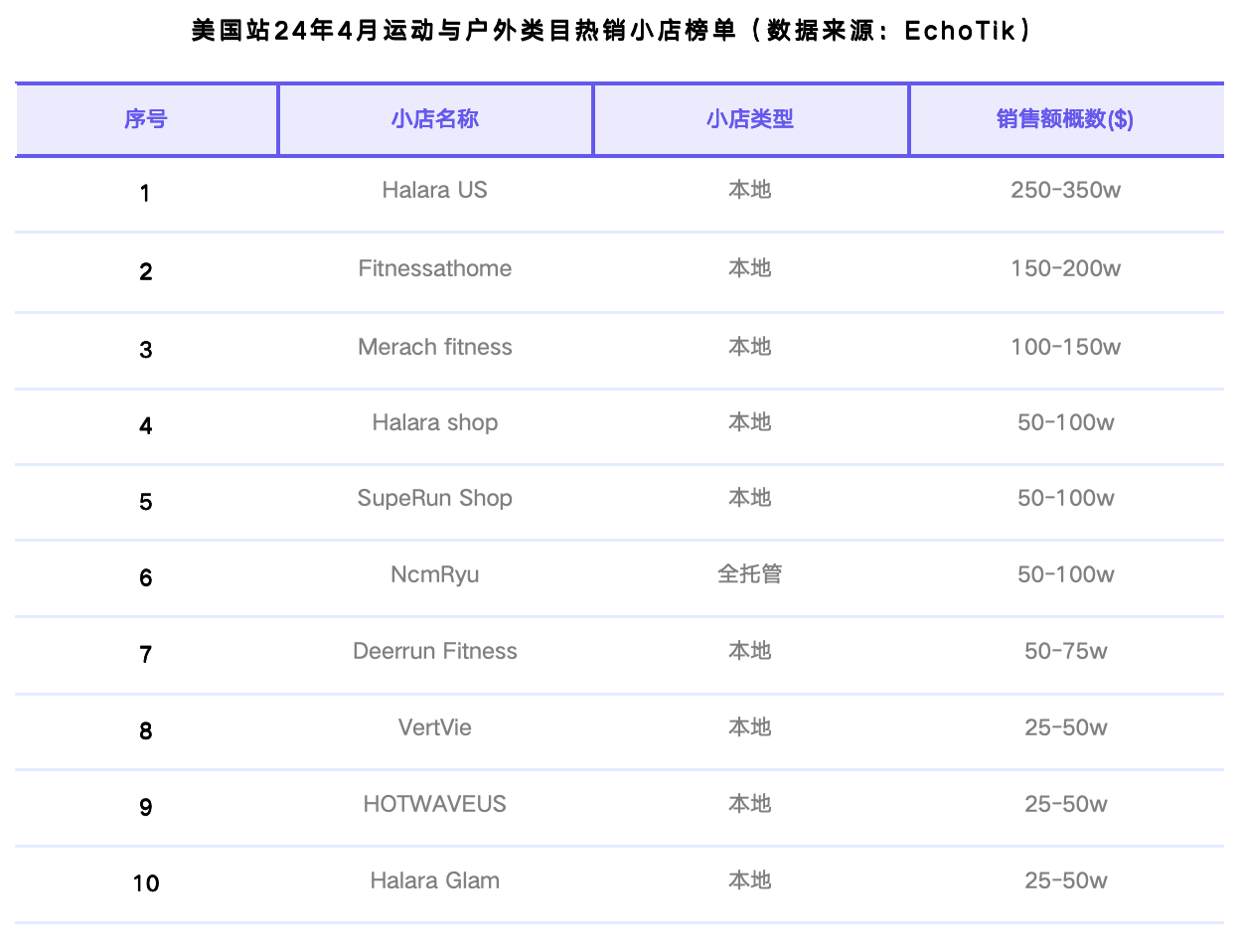Click the Halara shop name cell
Viewport: 1242px width, 952px height.
click(x=435, y=422)
